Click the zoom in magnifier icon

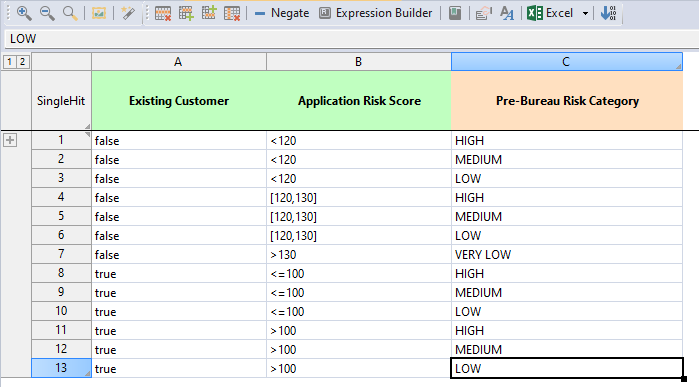click(24, 13)
